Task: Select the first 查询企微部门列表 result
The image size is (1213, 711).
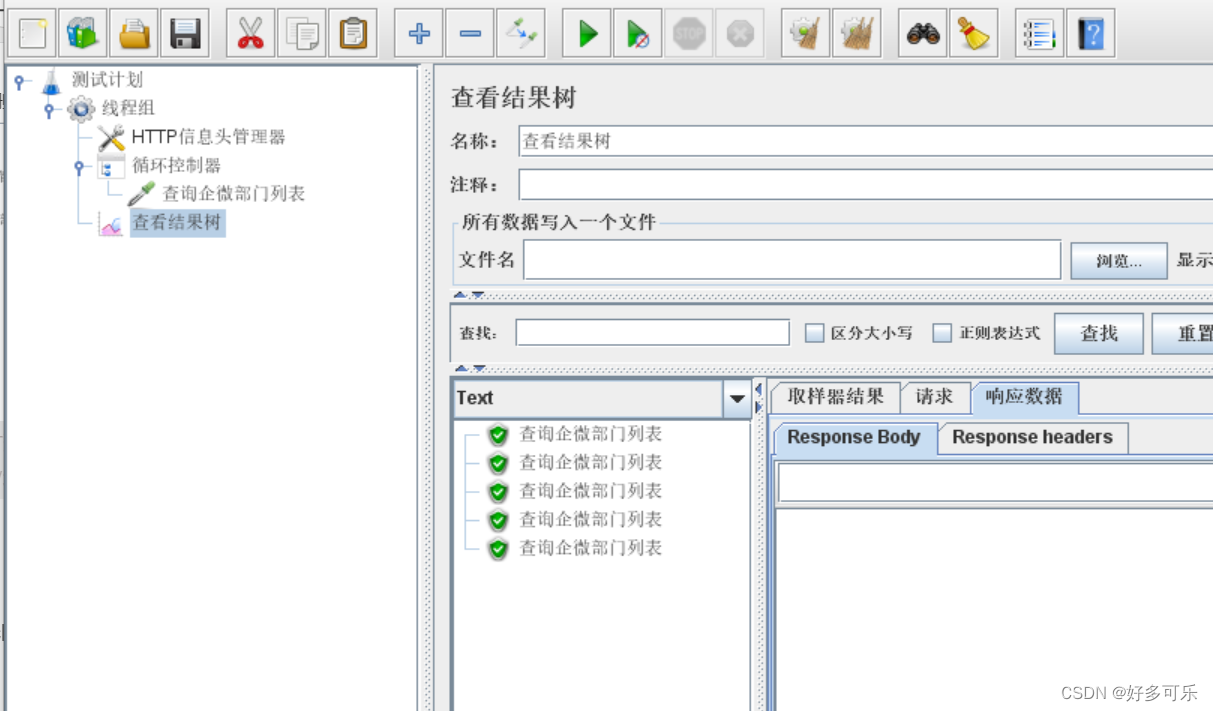Action: pyautogui.click(x=590, y=434)
